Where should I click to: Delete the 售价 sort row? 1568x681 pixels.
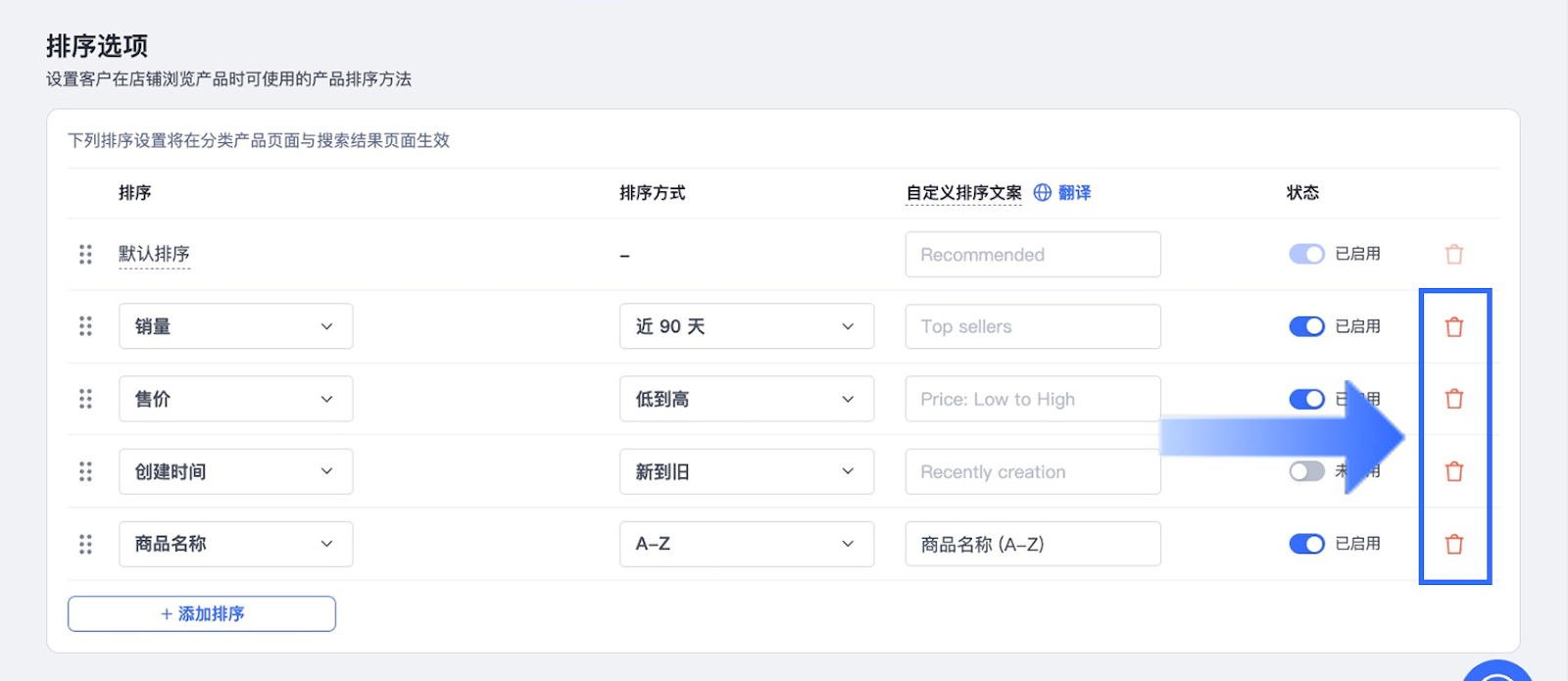[1454, 399]
